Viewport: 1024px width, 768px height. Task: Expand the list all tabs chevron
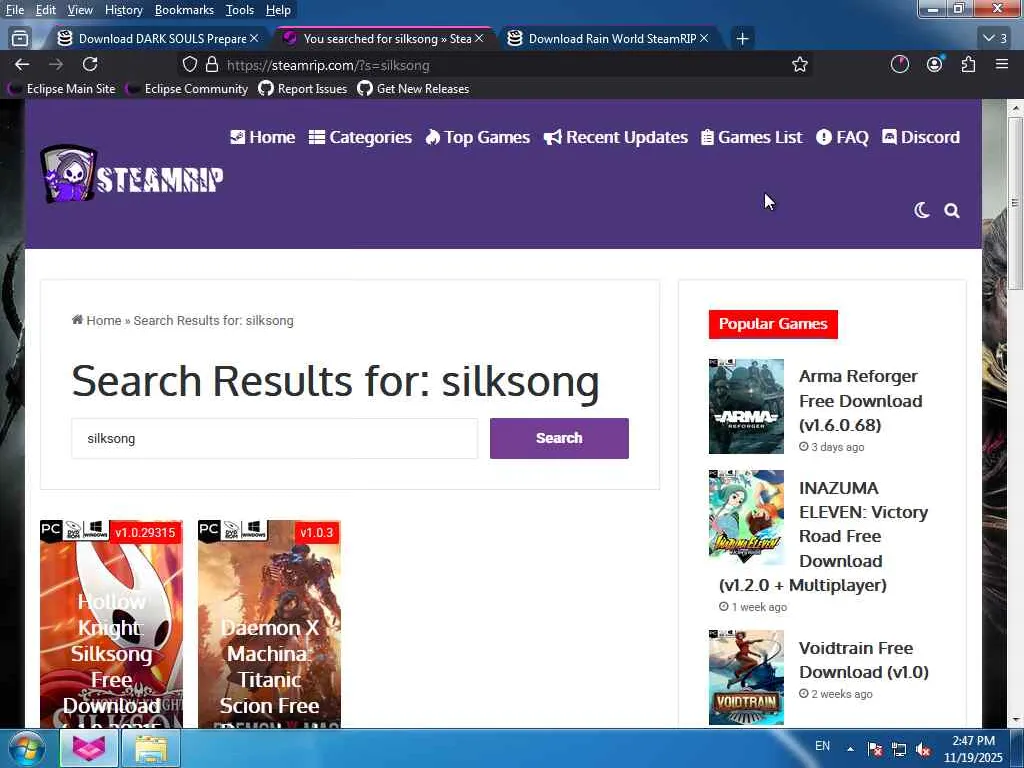(995, 39)
